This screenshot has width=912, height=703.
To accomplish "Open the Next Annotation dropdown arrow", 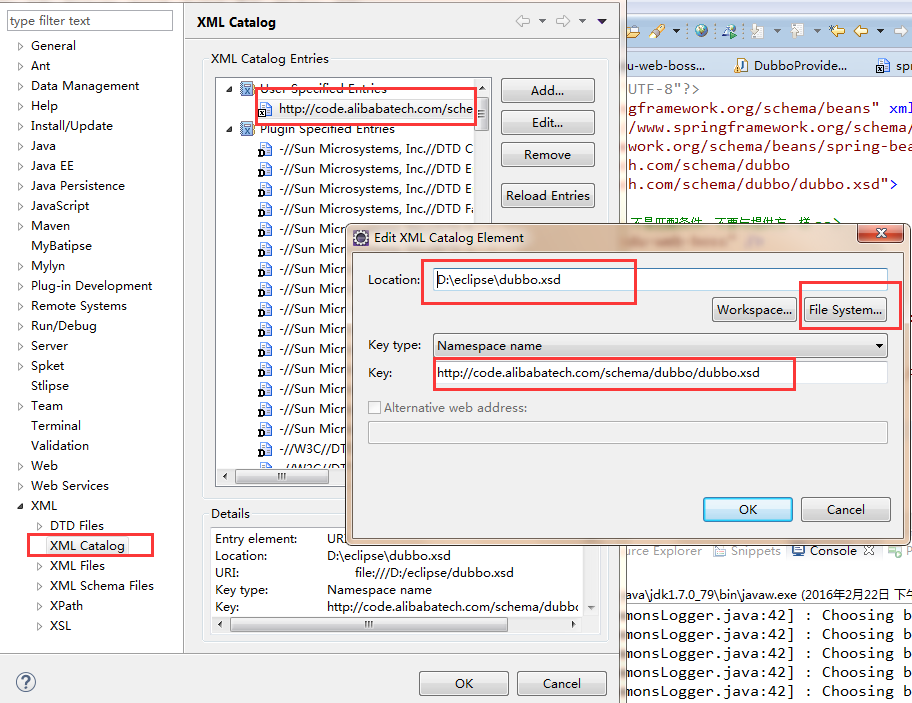I will [777, 31].
